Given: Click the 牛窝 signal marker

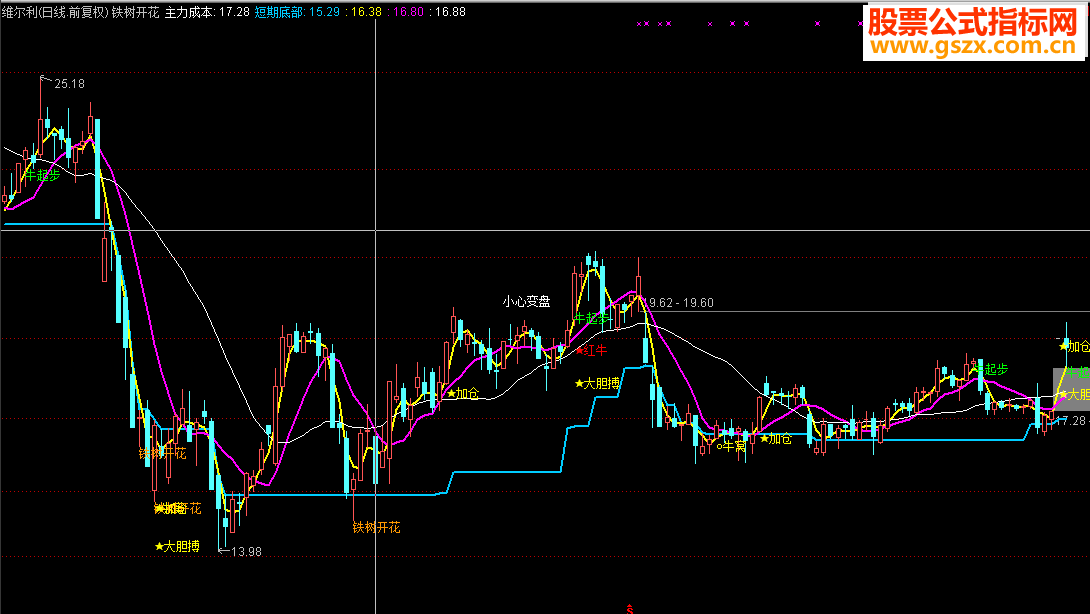Looking at the screenshot, I should [731, 446].
